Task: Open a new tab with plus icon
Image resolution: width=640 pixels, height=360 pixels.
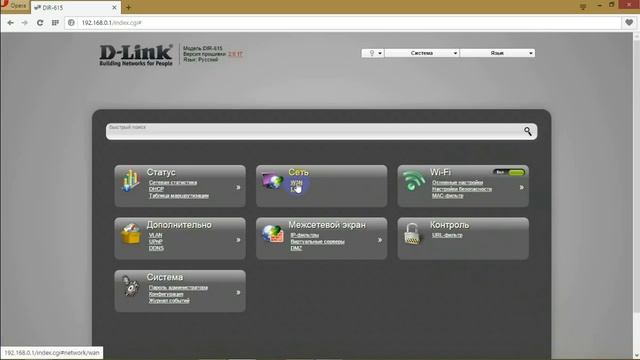Action: [x=128, y=7]
